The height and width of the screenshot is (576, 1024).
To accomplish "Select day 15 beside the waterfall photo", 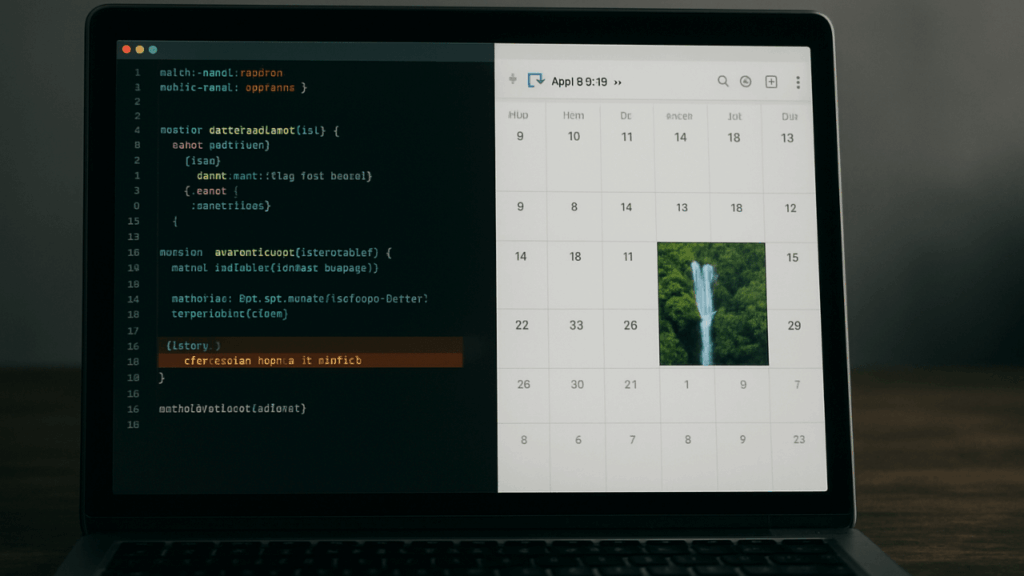I will [793, 258].
